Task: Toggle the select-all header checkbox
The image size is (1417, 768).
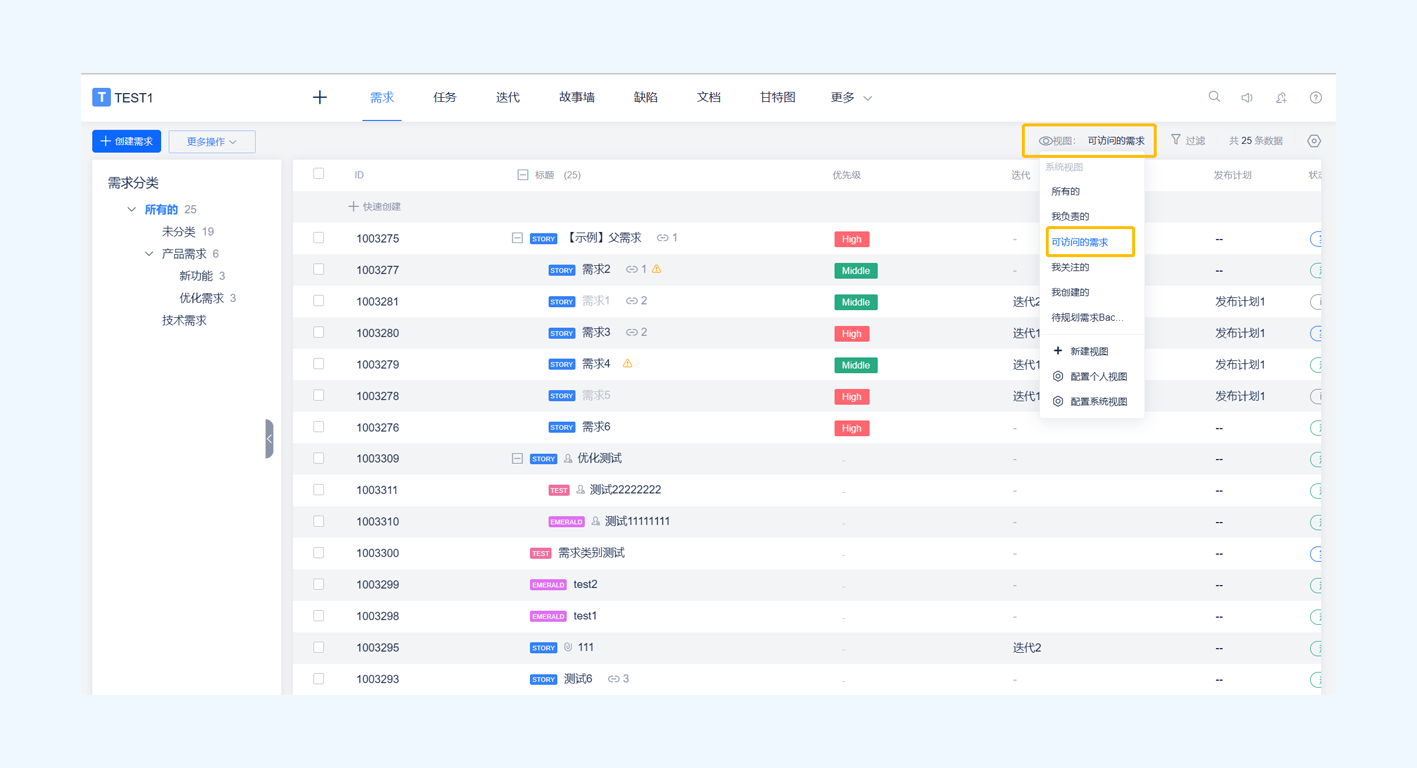Action: 319,174
